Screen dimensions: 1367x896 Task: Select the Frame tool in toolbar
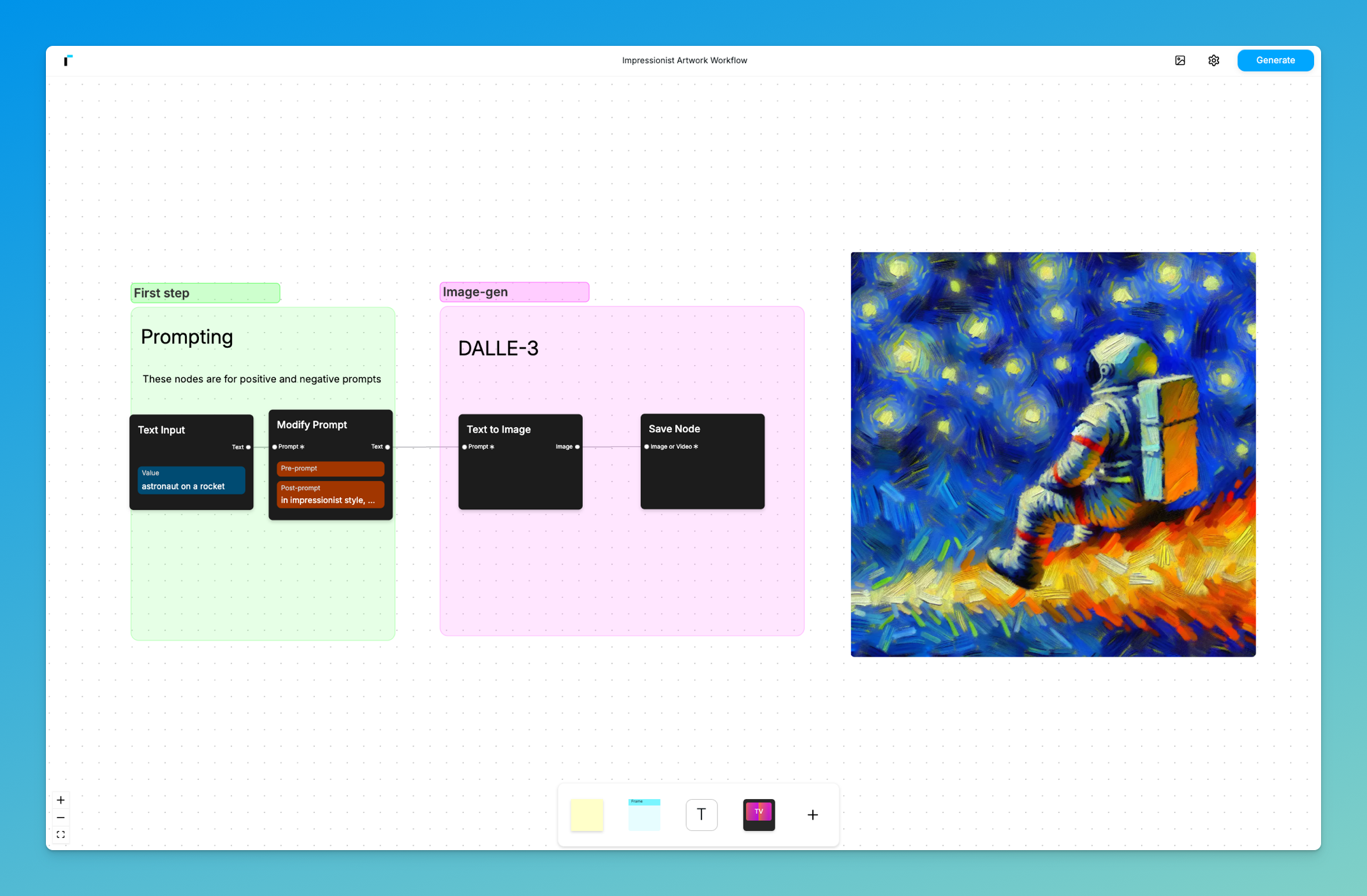(644, 814)
